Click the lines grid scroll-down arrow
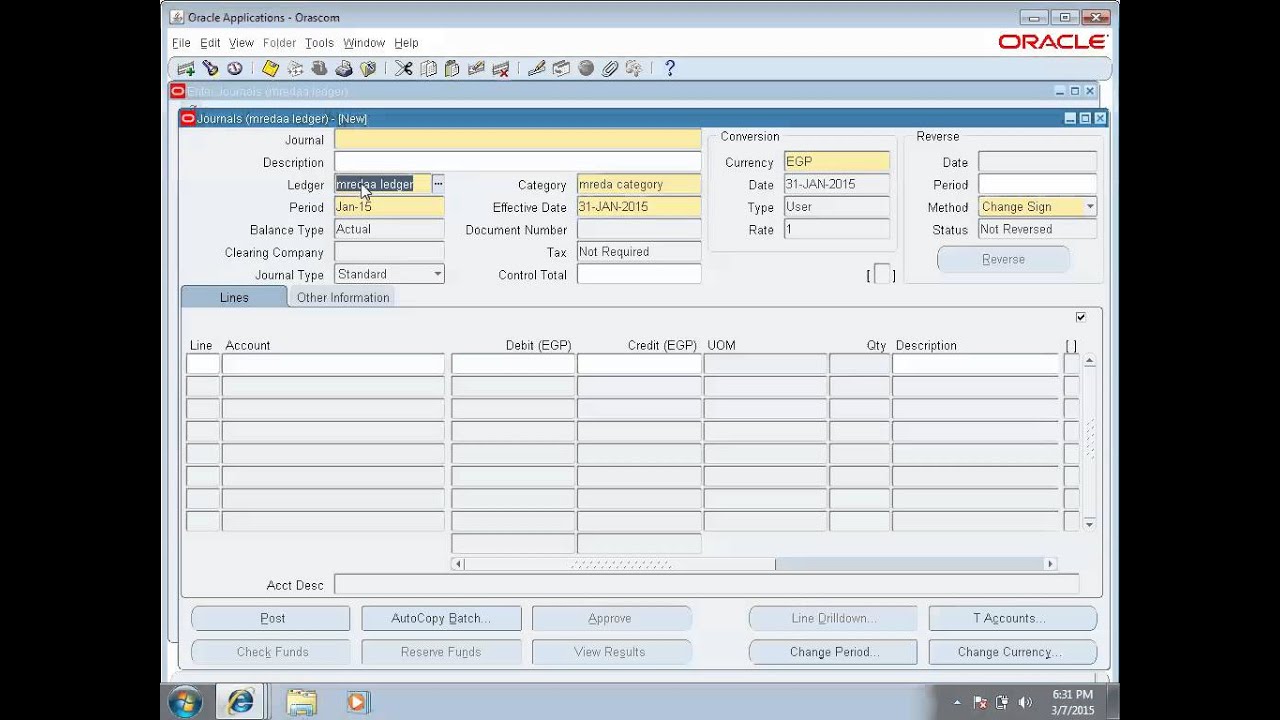Screen dimensions: 1280x720 point(1089,524)
